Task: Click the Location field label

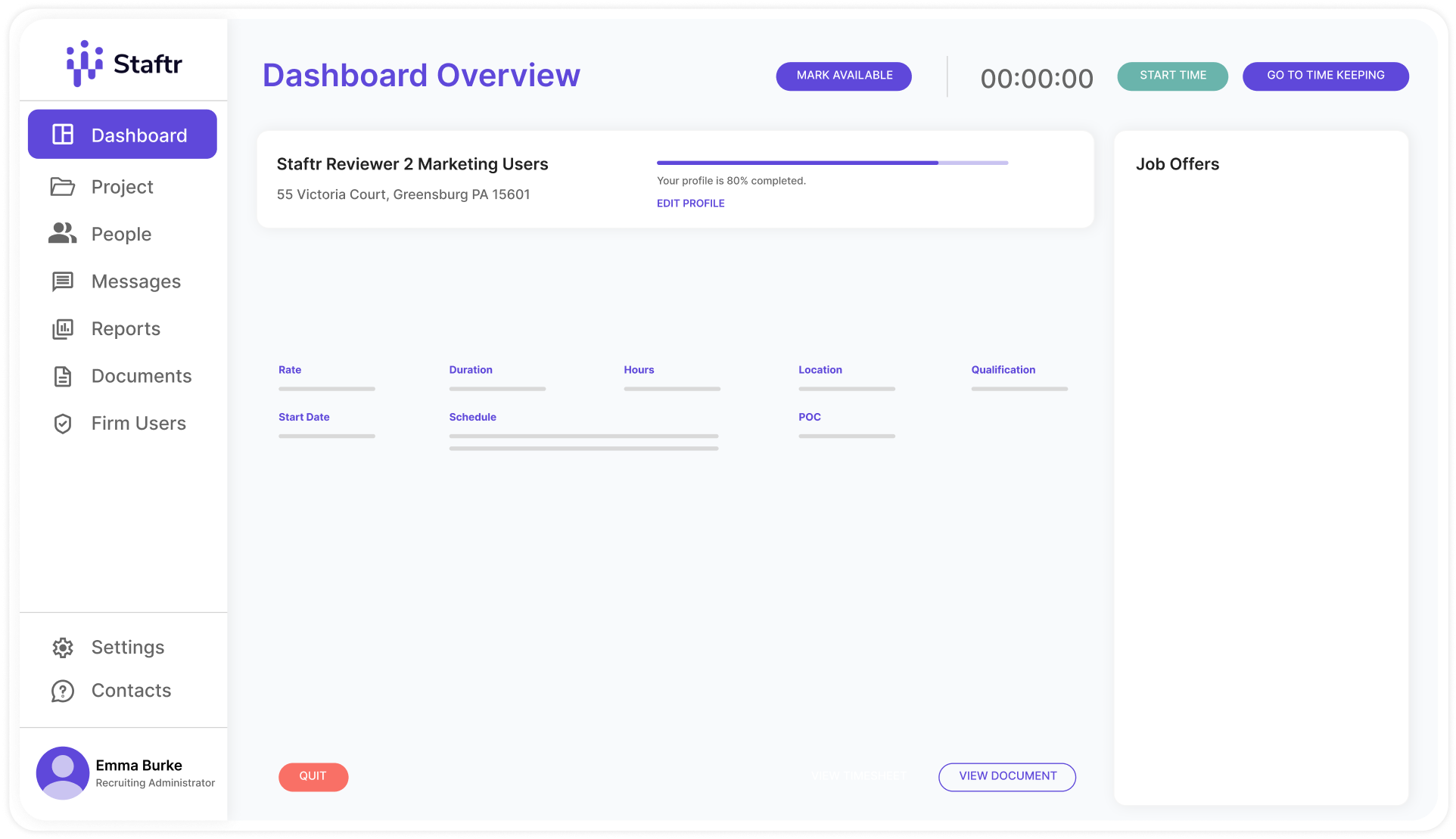Action: click(x=820, y=370)
